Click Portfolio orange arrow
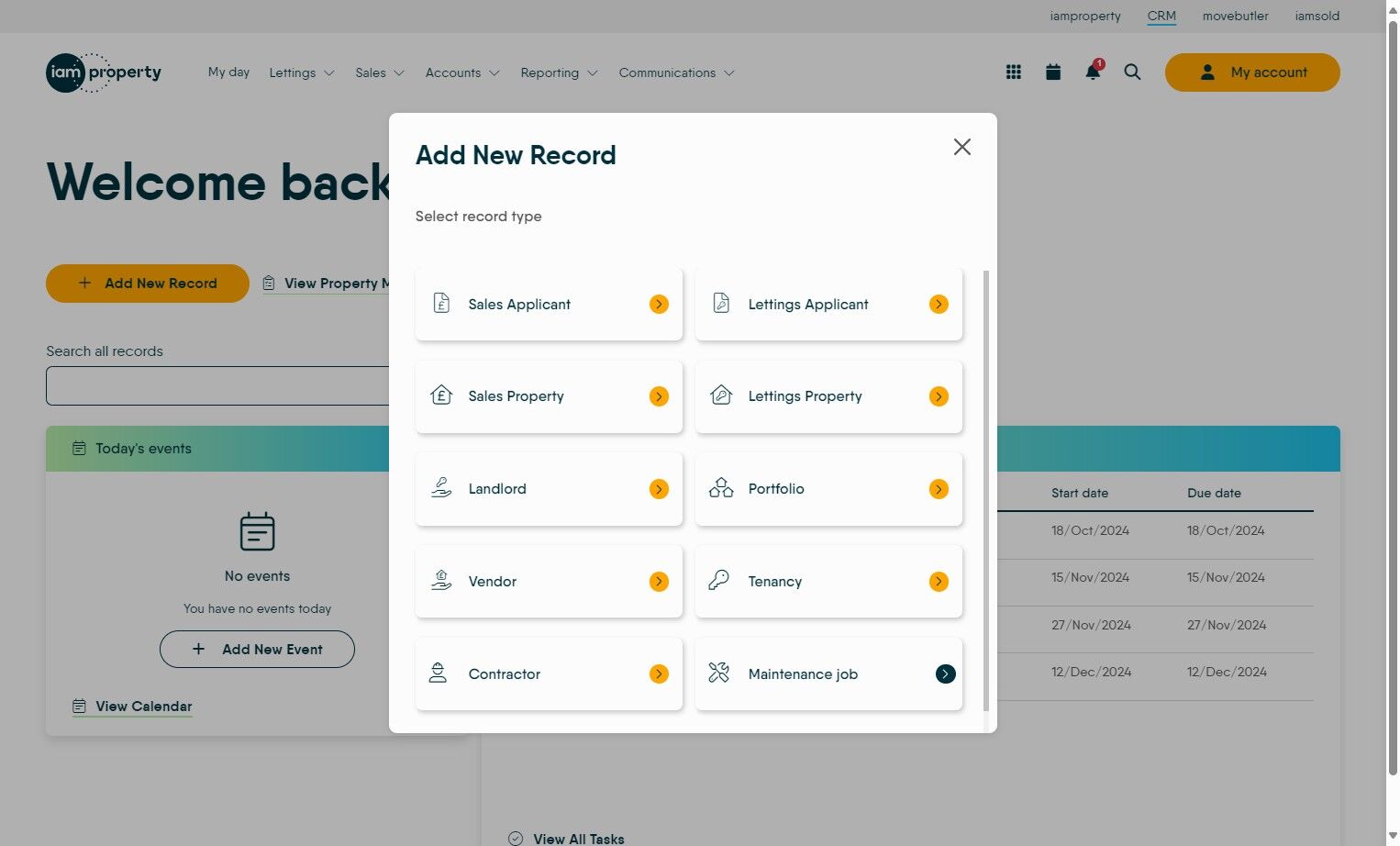Screen dimensions: 1400x846 point(939,489)
